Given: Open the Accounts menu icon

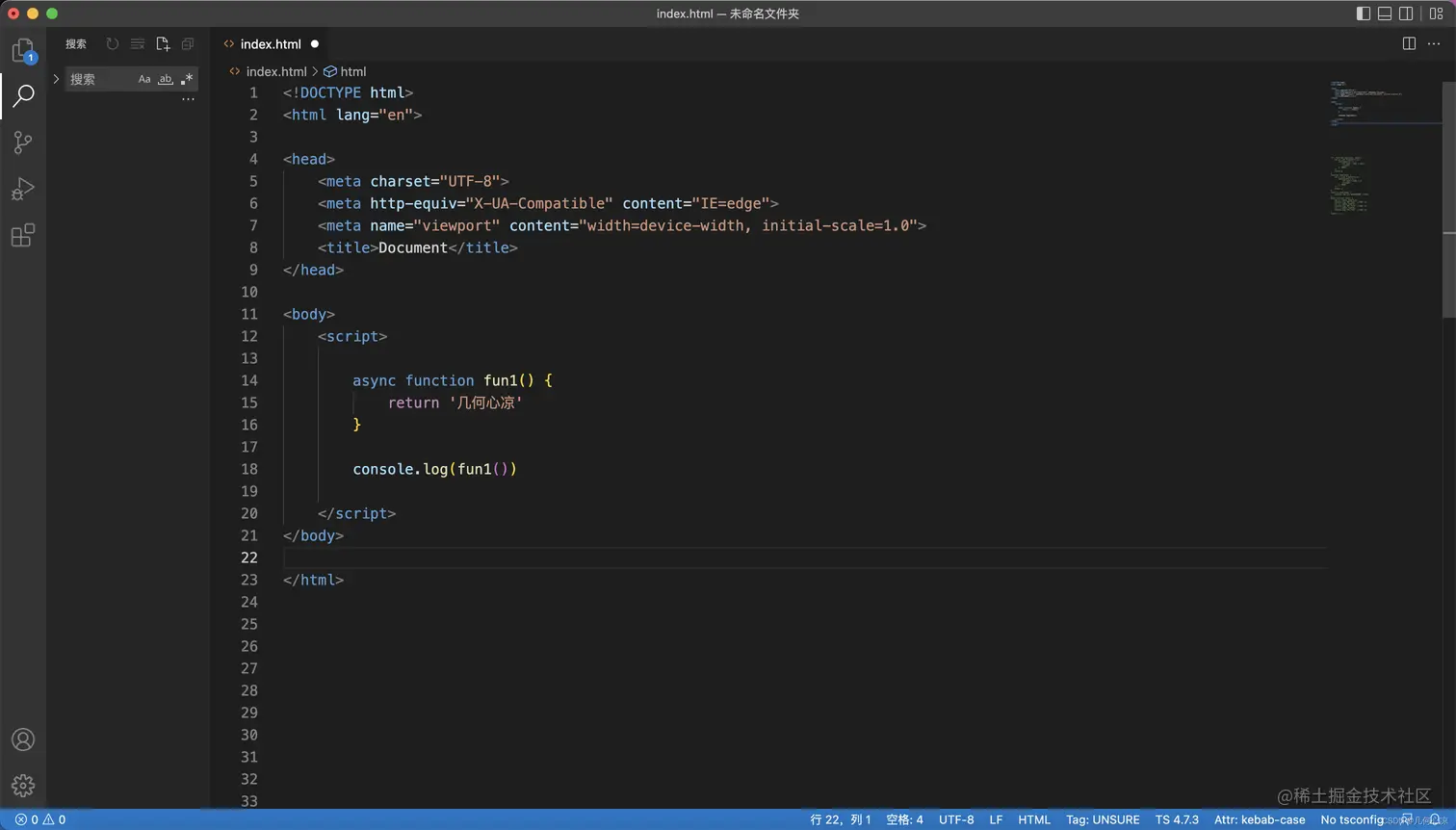Looking at the screenshot, I should tap(23, 739).
